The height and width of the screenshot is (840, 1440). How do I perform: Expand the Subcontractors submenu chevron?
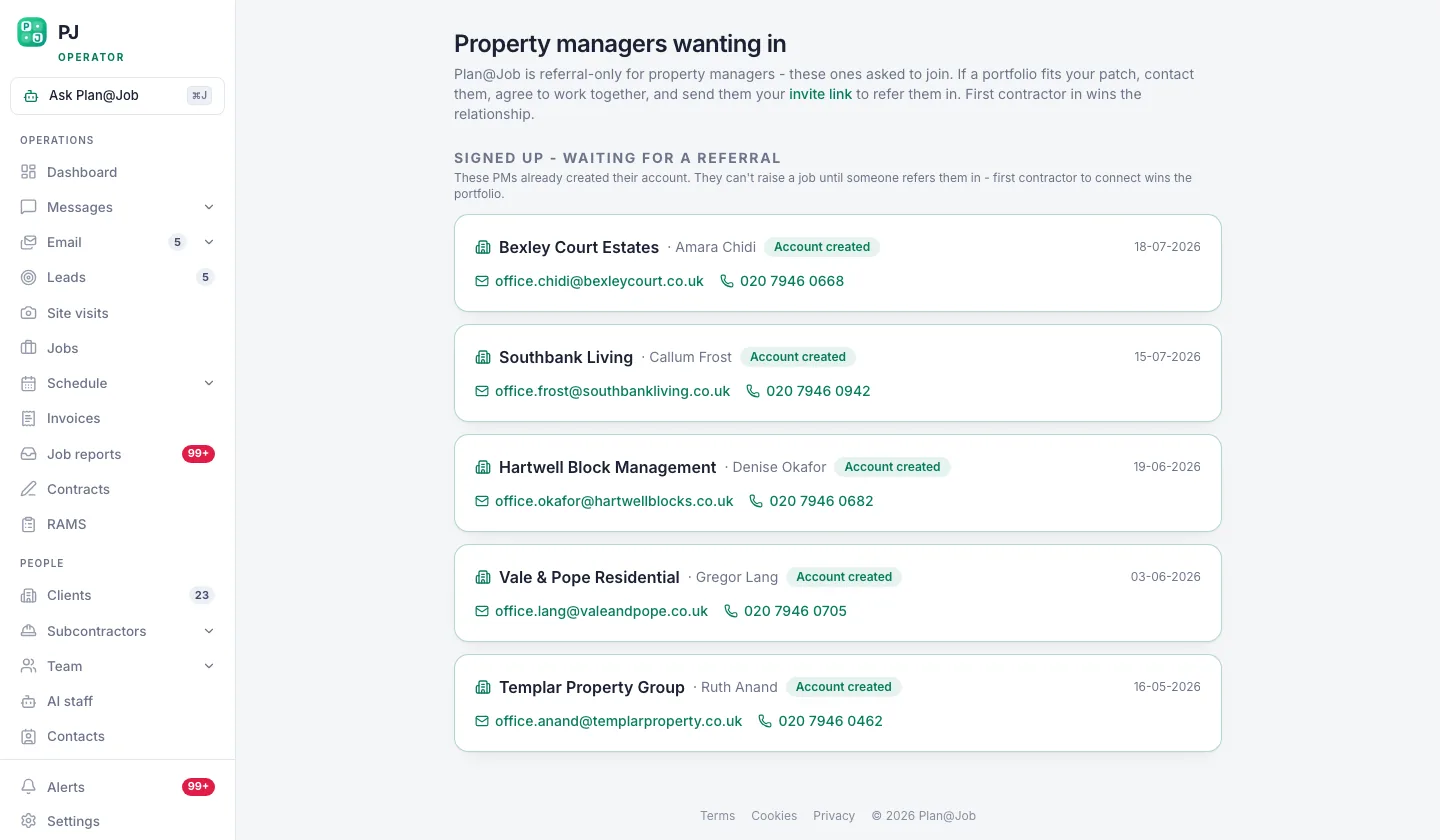click(209, 631)
